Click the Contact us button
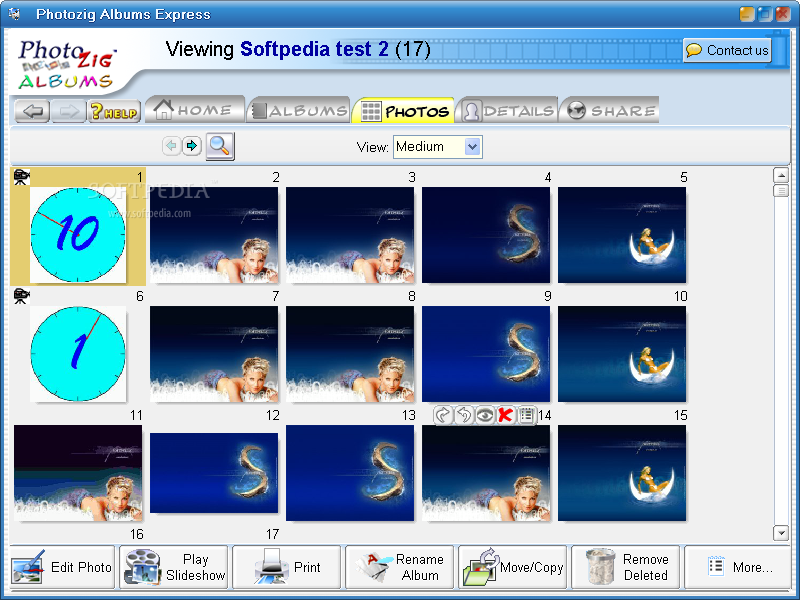The width and height of the screenshot is (800, 600). (727, 50)
